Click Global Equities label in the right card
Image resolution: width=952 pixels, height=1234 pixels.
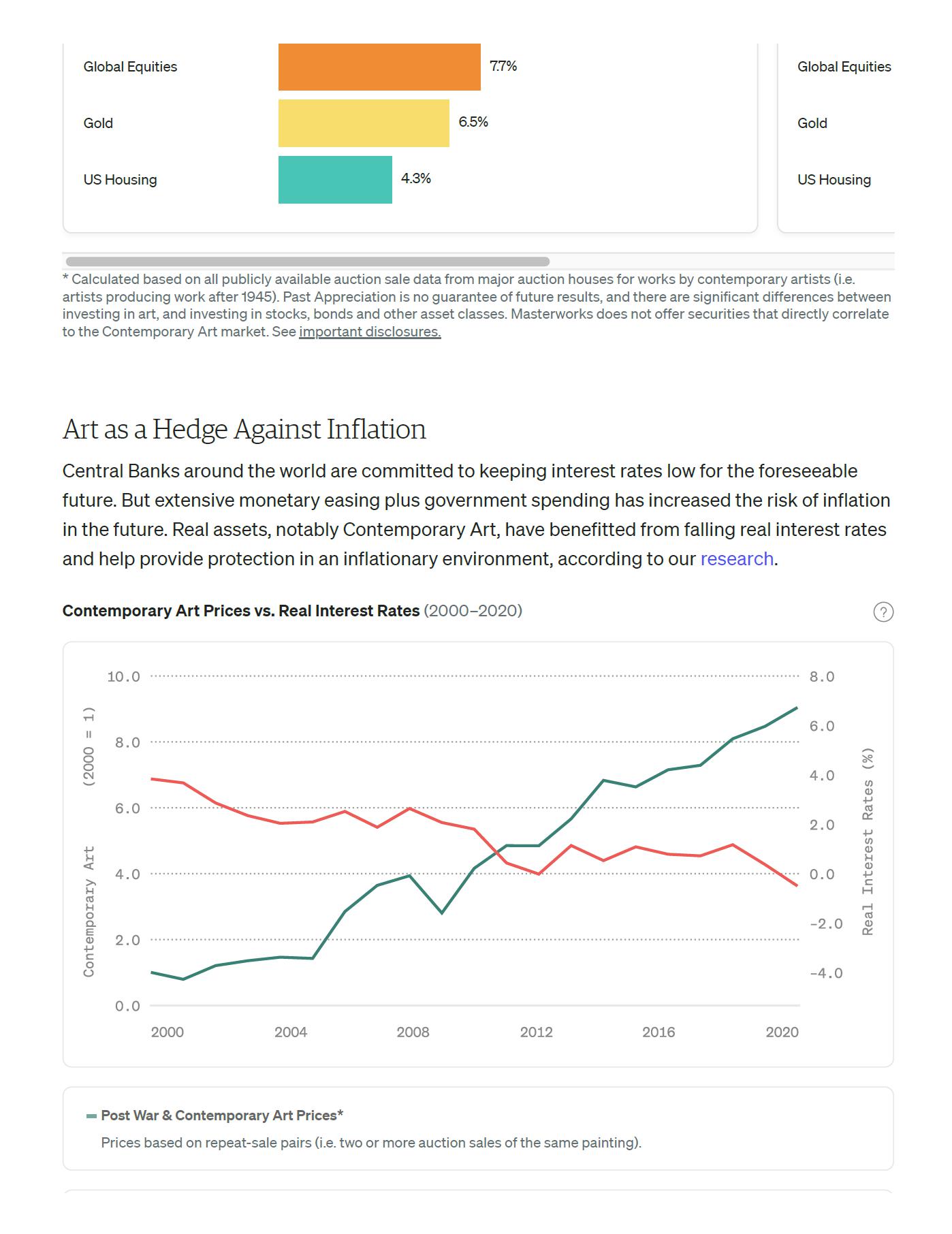[x=844, y=67]
